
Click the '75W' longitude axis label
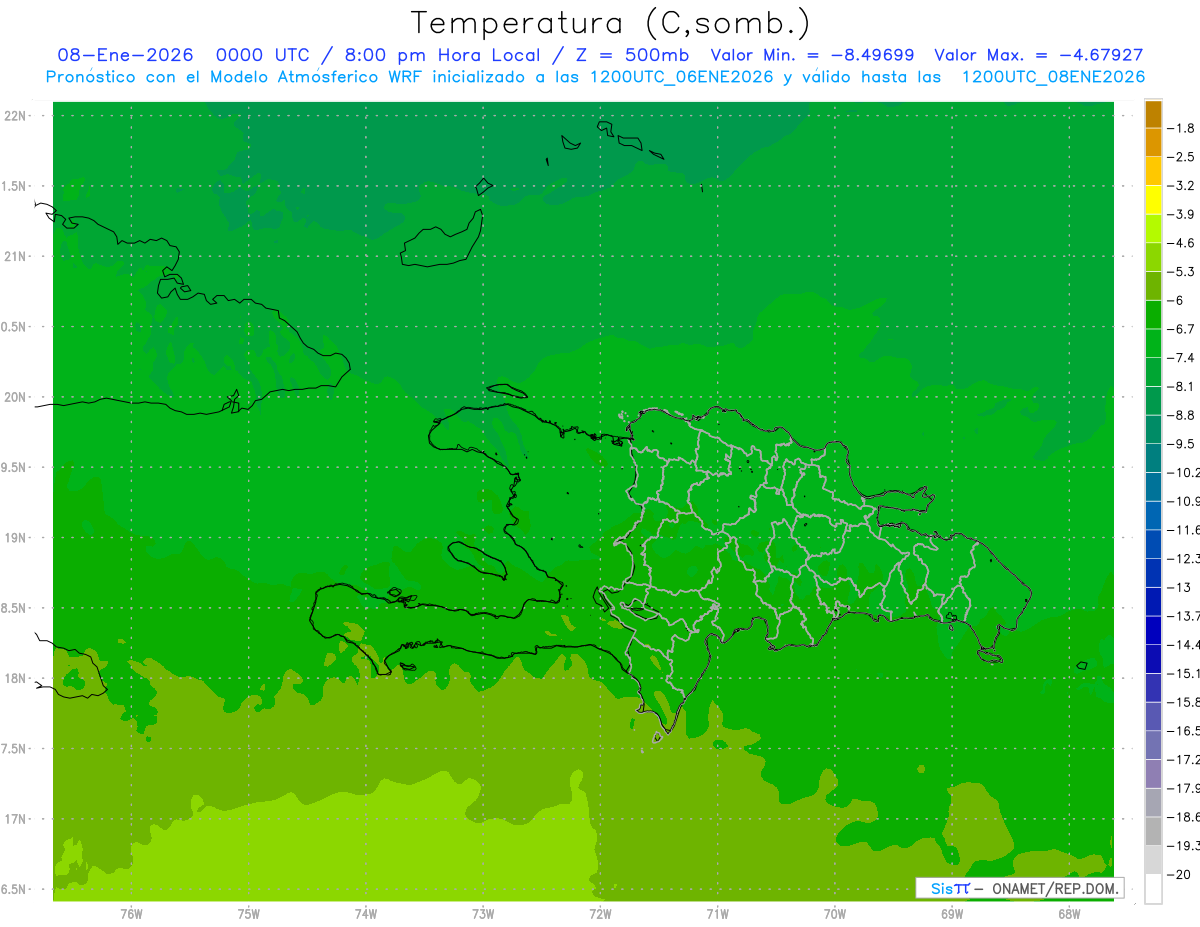click(249, 913)
